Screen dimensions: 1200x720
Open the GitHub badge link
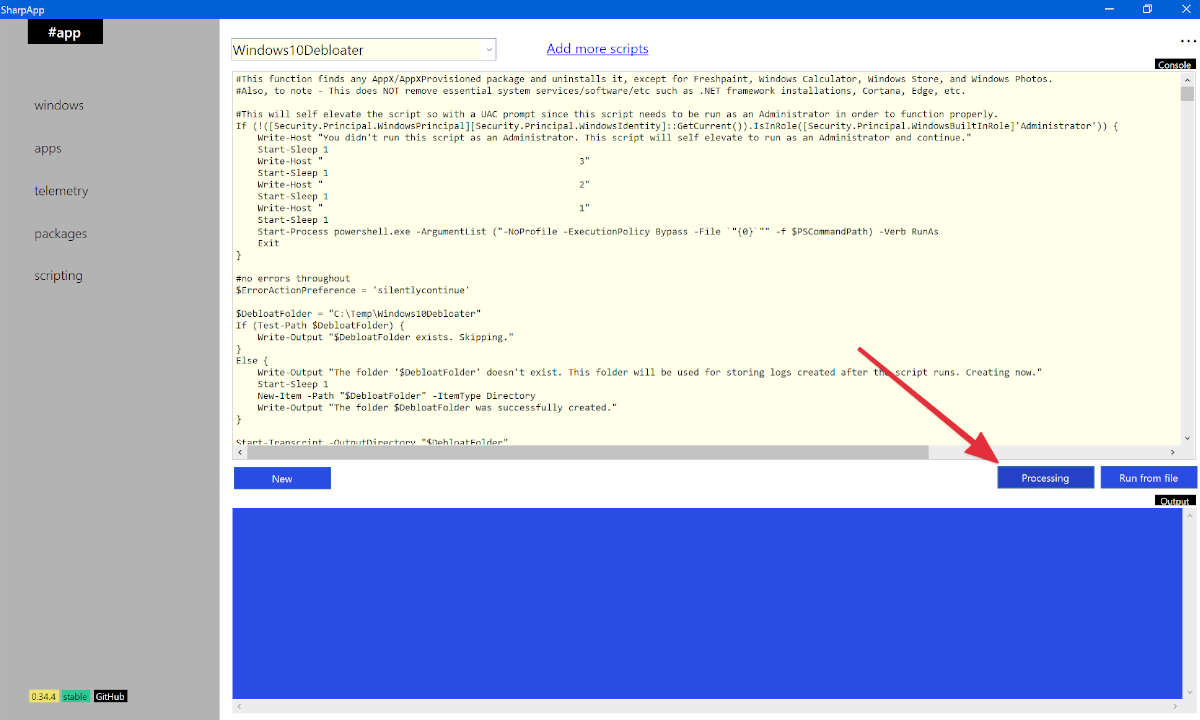pyautogui.click(x=110, y=696)
